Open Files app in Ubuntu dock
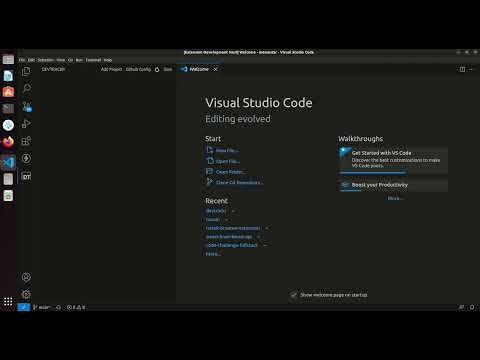This screenshot has height=360, width=480. pyautogui.click(x=8, y=60)
